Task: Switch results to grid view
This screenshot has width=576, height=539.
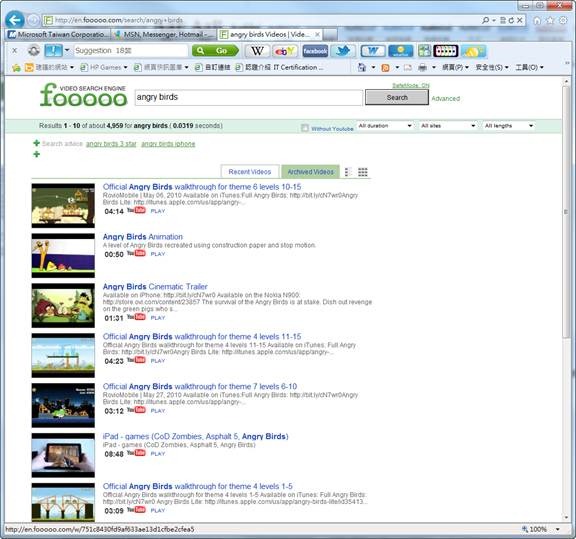Action: click(363, 172)
